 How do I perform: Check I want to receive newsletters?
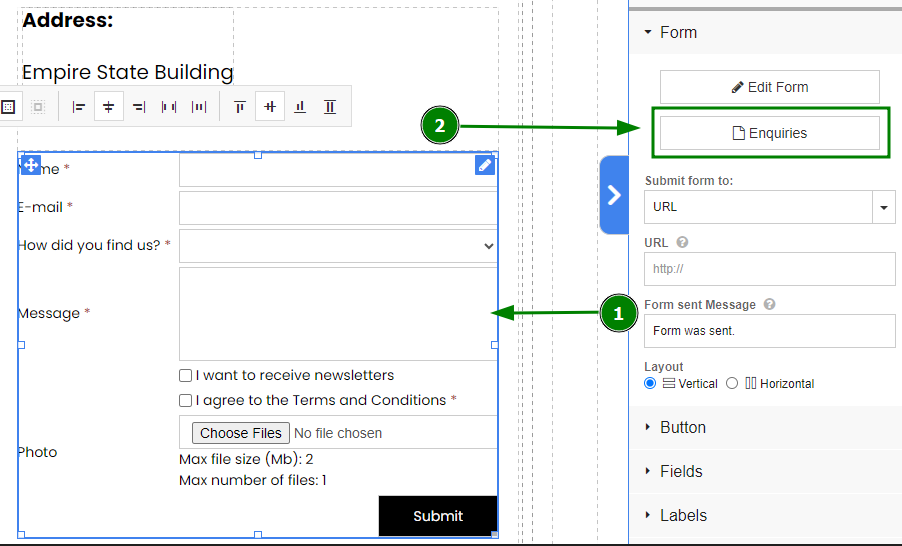185,376
